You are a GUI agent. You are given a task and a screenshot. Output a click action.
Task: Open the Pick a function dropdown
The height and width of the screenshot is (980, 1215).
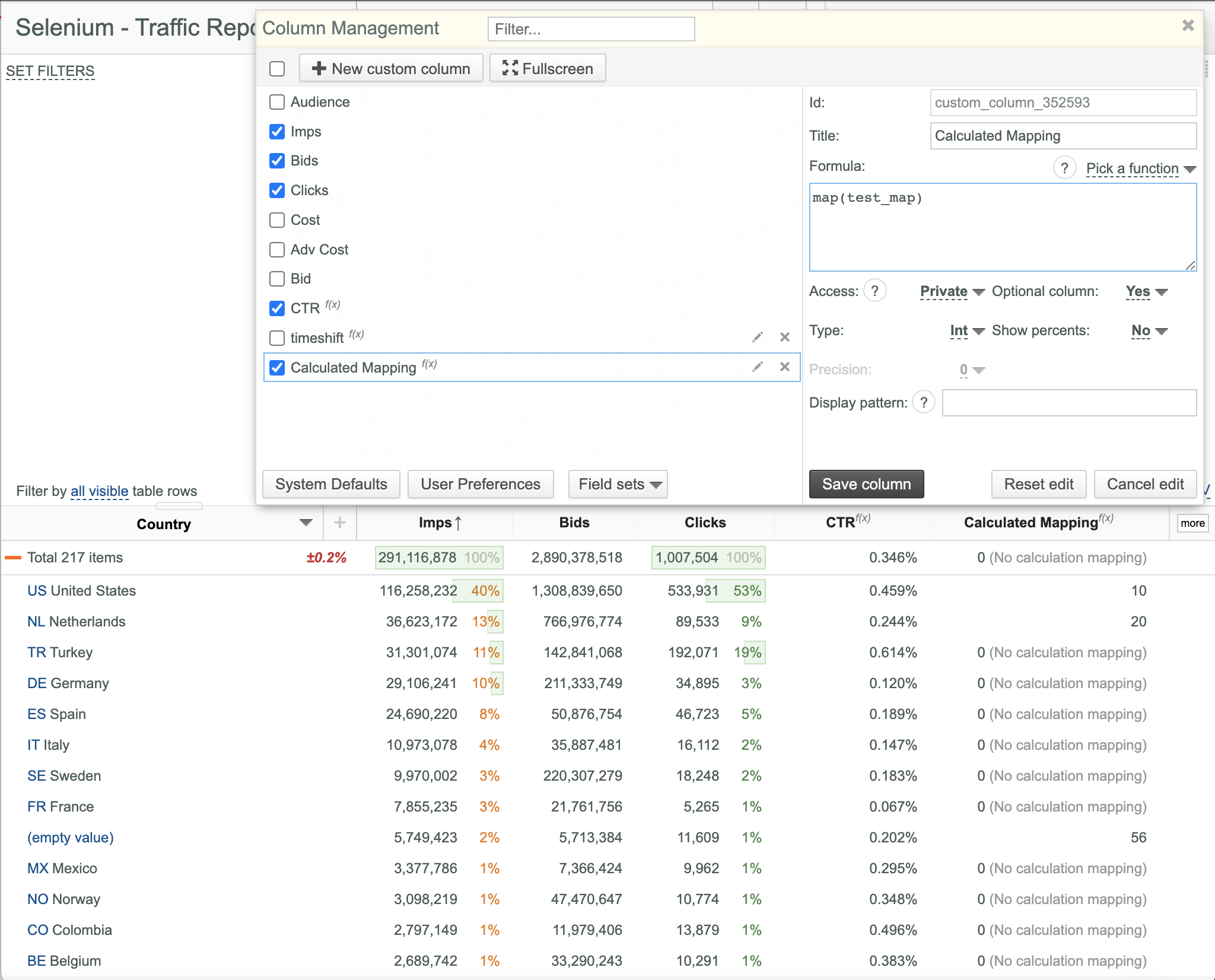click(1140, 168)
